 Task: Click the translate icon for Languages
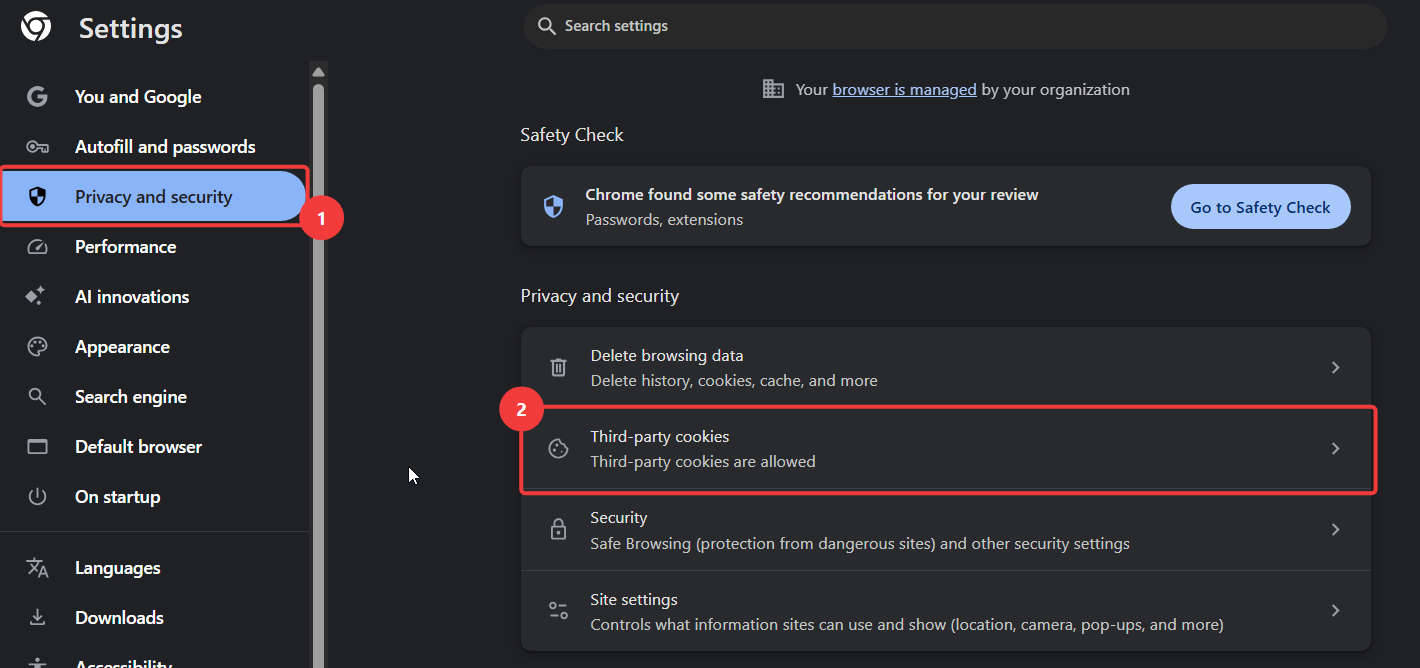[x=37, y=568]
